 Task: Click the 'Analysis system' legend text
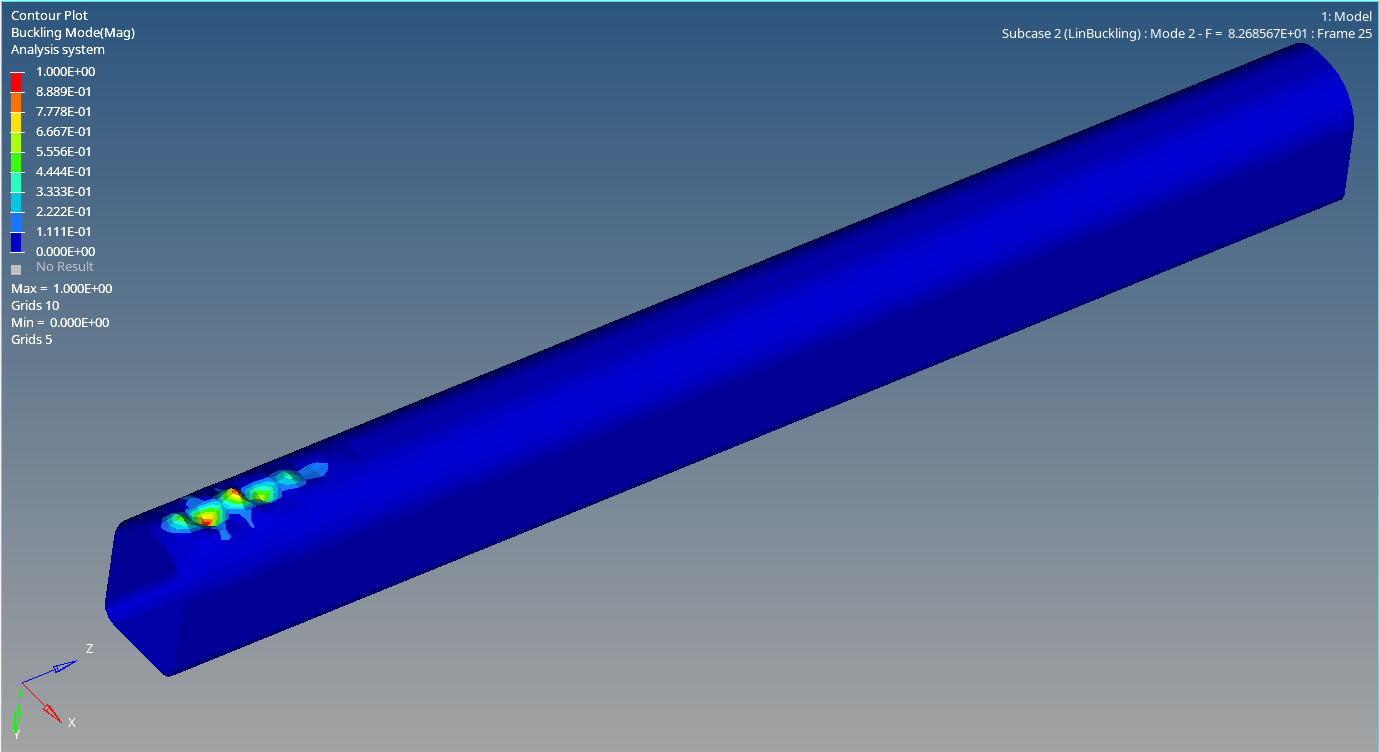pos(58,50)
